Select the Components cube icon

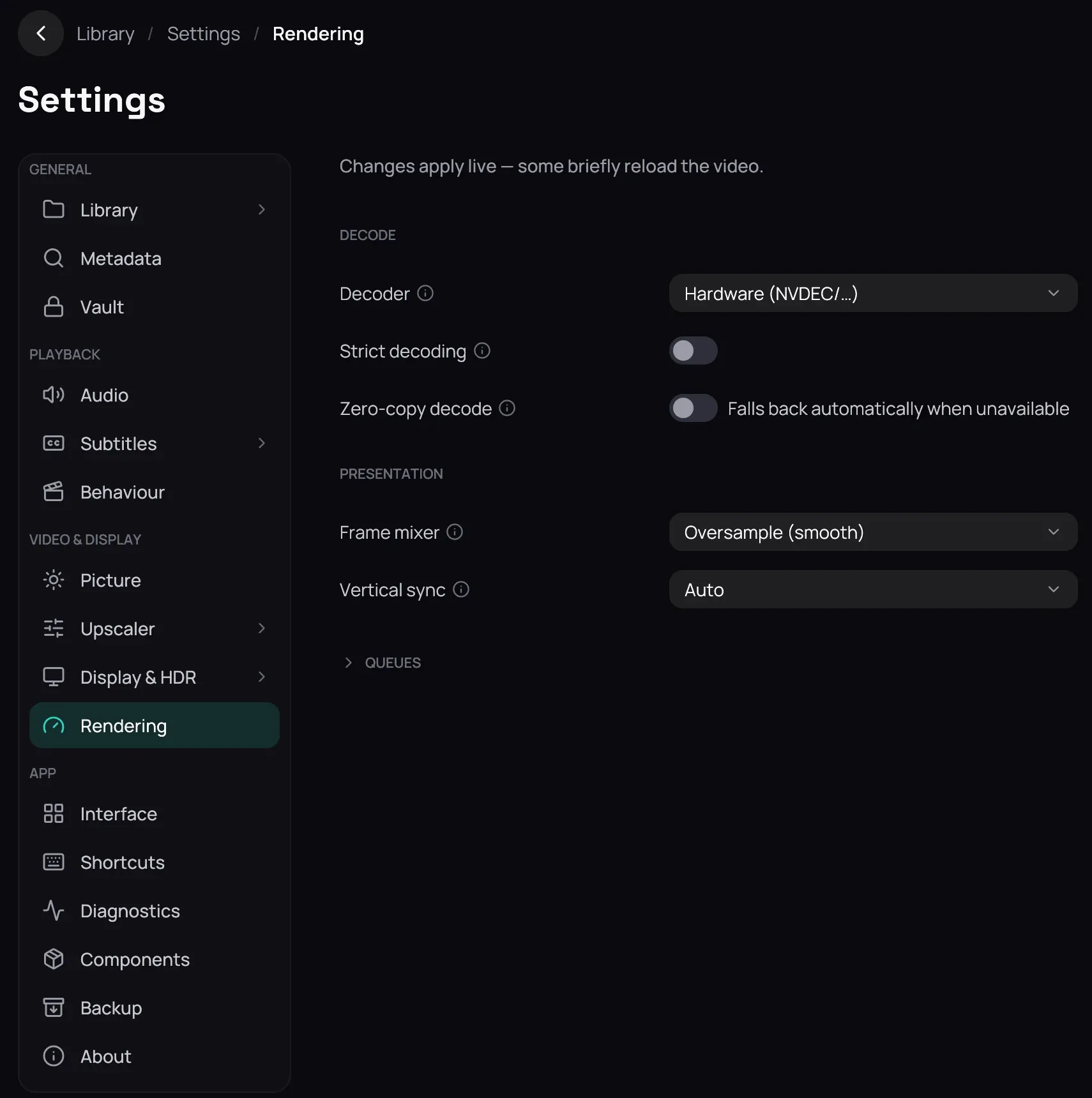point(54,959)
